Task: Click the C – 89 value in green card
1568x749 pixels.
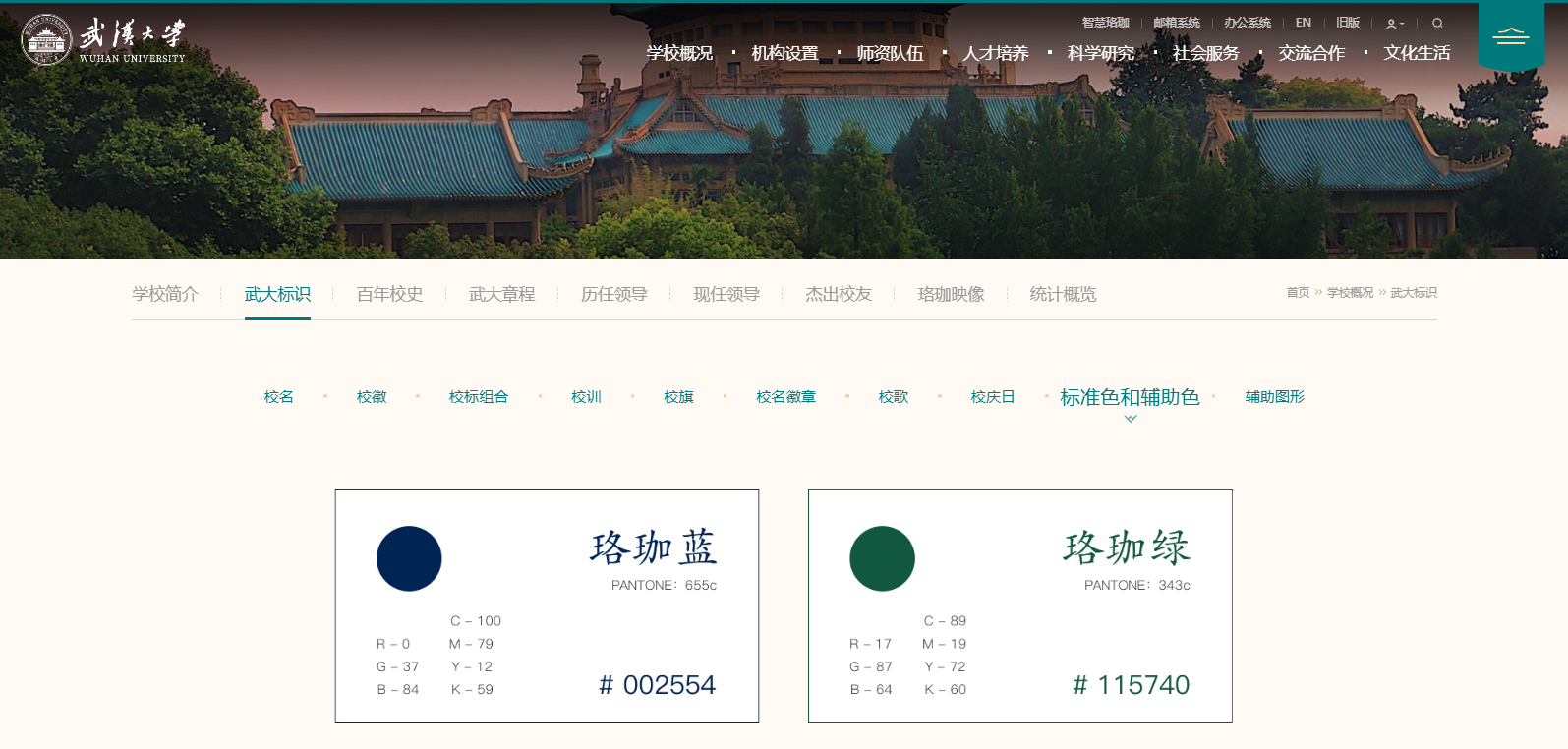Action: (945, 621)
